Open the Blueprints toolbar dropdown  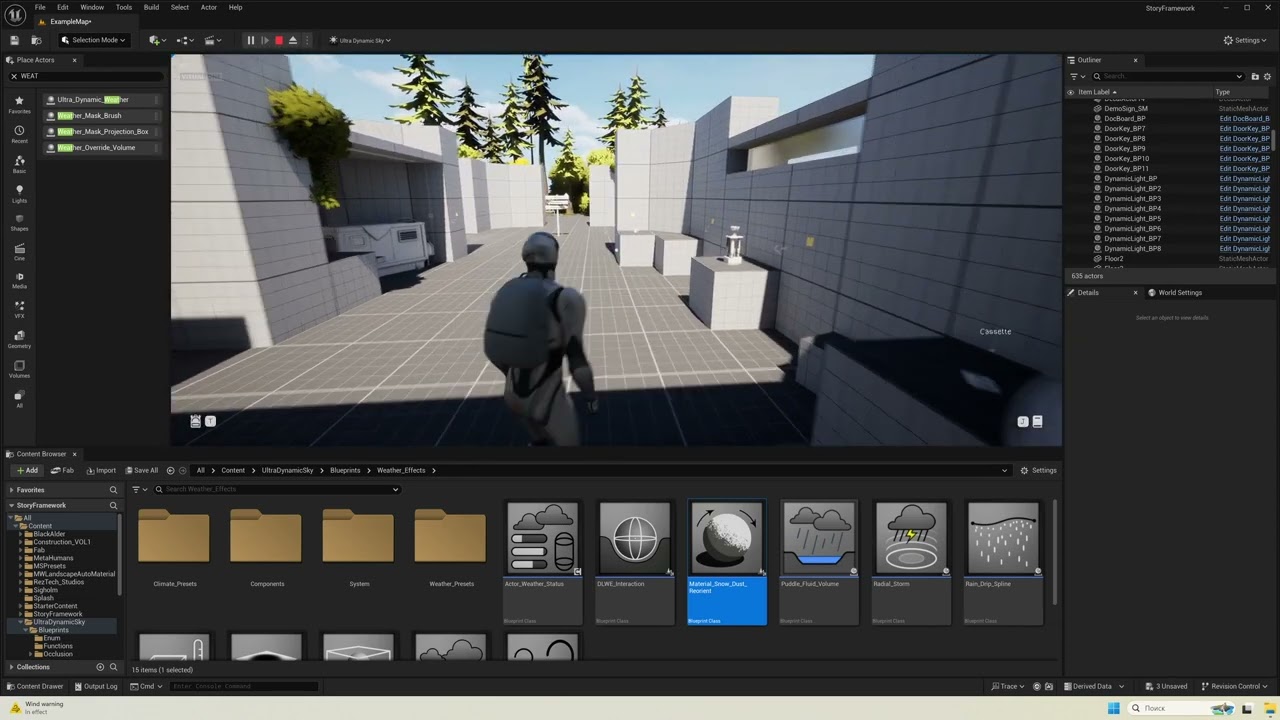(x=185, y=40)
